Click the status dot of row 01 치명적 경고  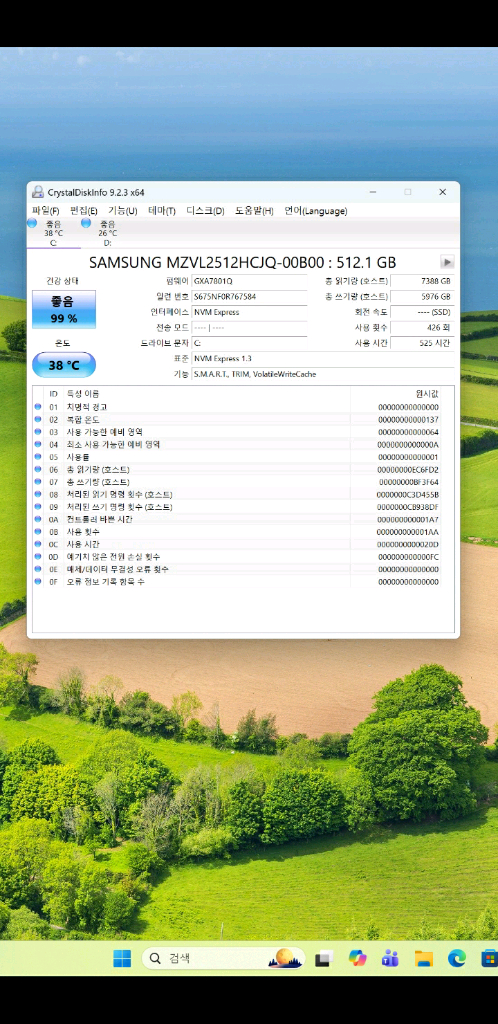pyautogui.click(x=38, y=407)
